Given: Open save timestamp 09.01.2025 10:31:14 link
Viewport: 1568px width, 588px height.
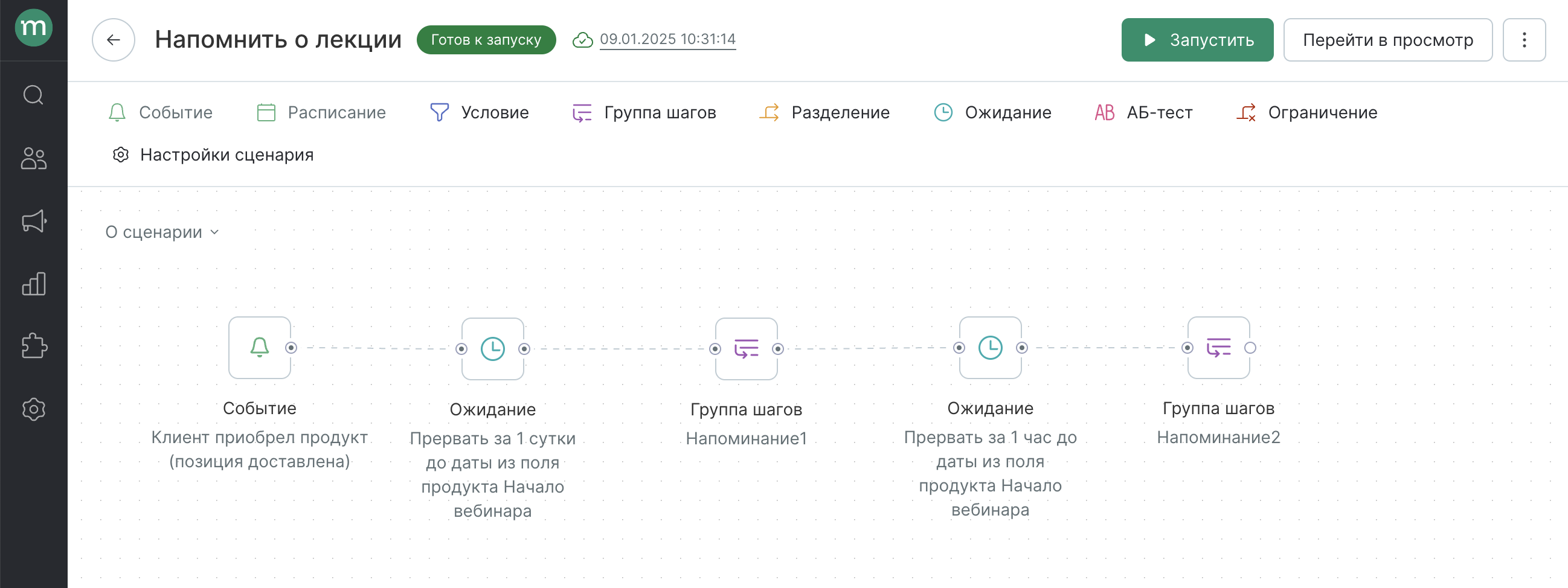Looking at the screenshot, I should (x=668, y=39).
